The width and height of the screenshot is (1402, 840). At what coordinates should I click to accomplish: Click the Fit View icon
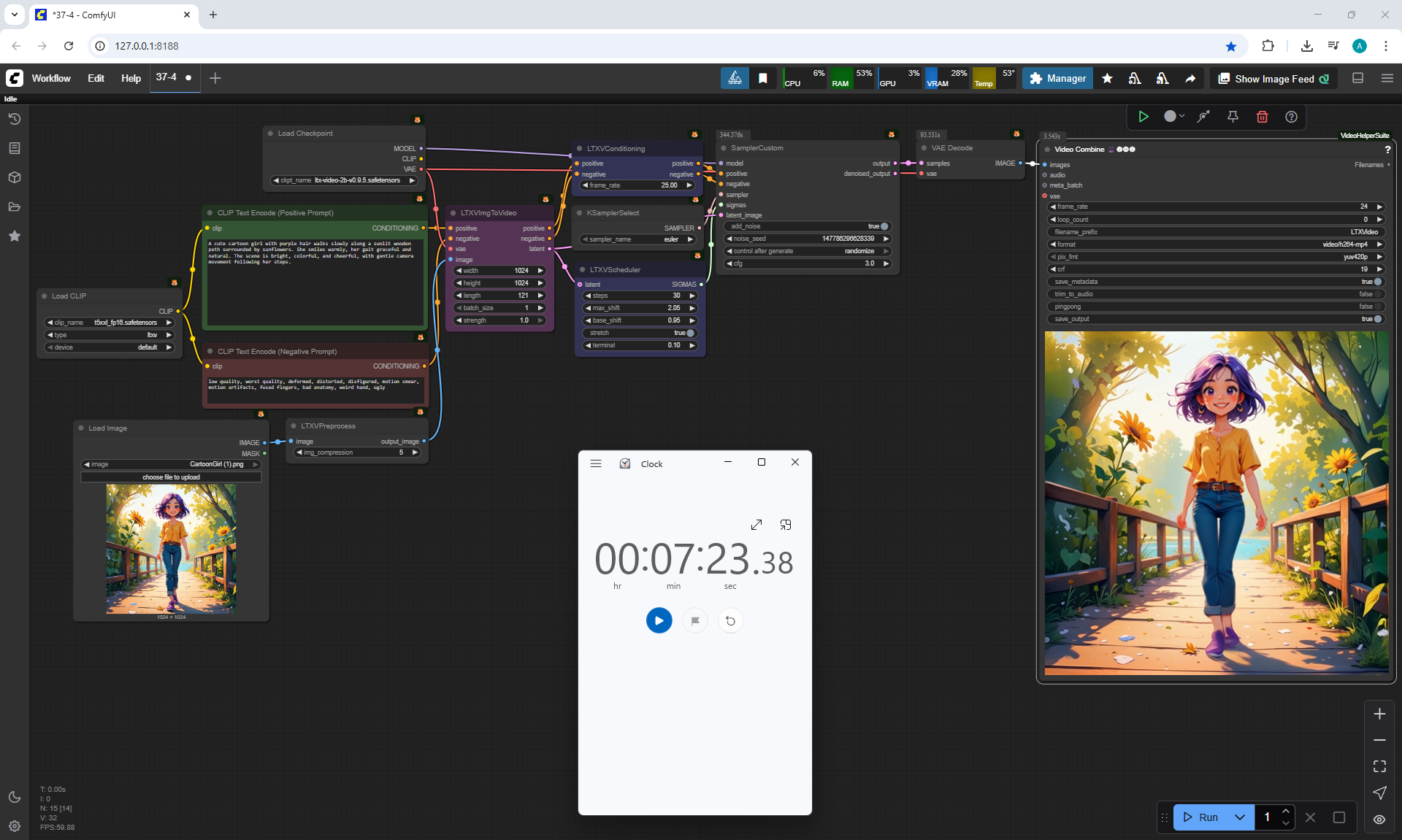1379,766
